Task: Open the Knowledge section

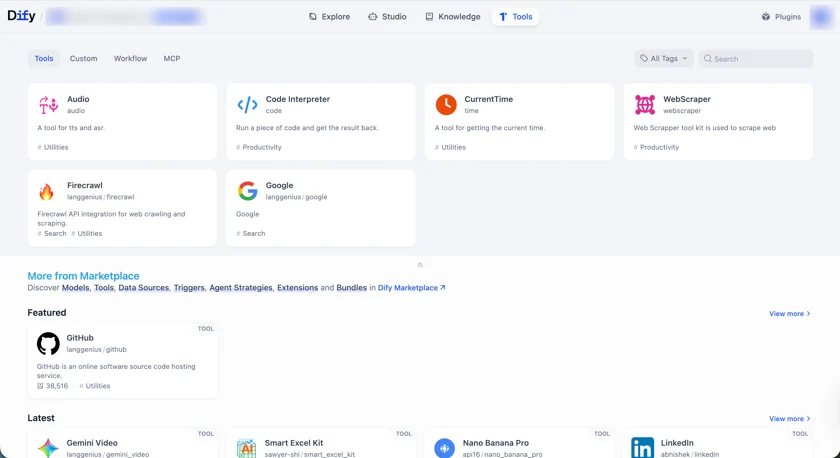Action: (x=453, y=17)
